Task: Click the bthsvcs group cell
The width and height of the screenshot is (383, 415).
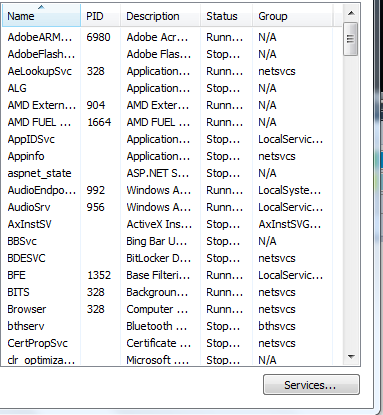Action: (x=277, y=326)
